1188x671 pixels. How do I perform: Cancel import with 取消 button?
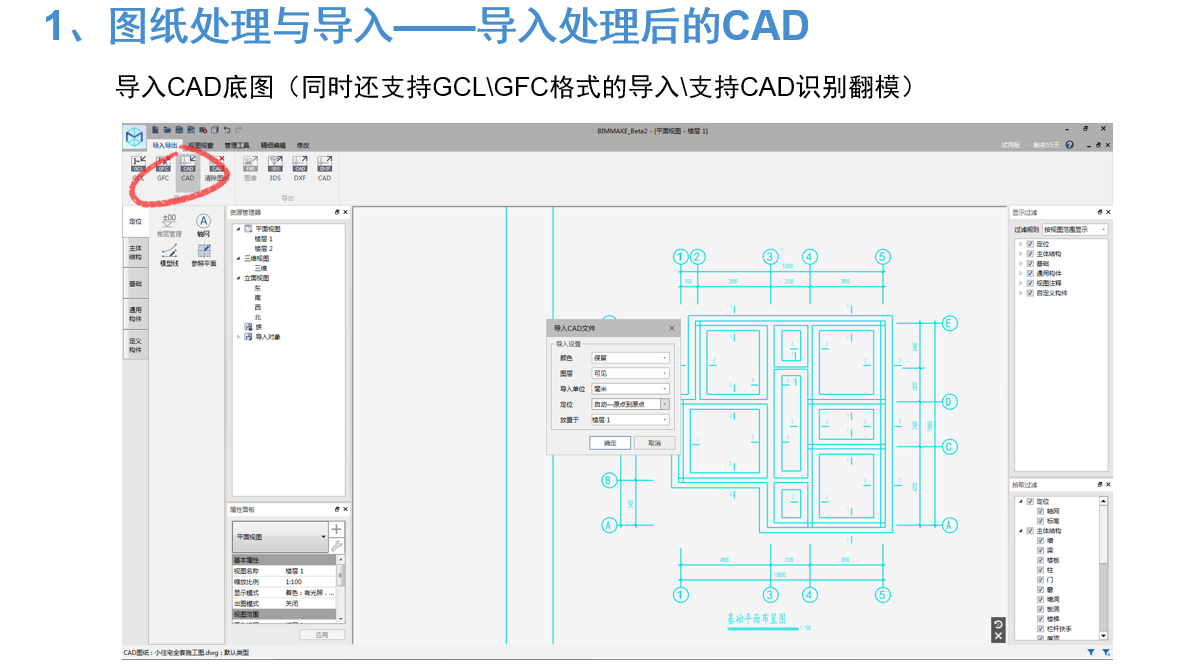pos(655,443)
